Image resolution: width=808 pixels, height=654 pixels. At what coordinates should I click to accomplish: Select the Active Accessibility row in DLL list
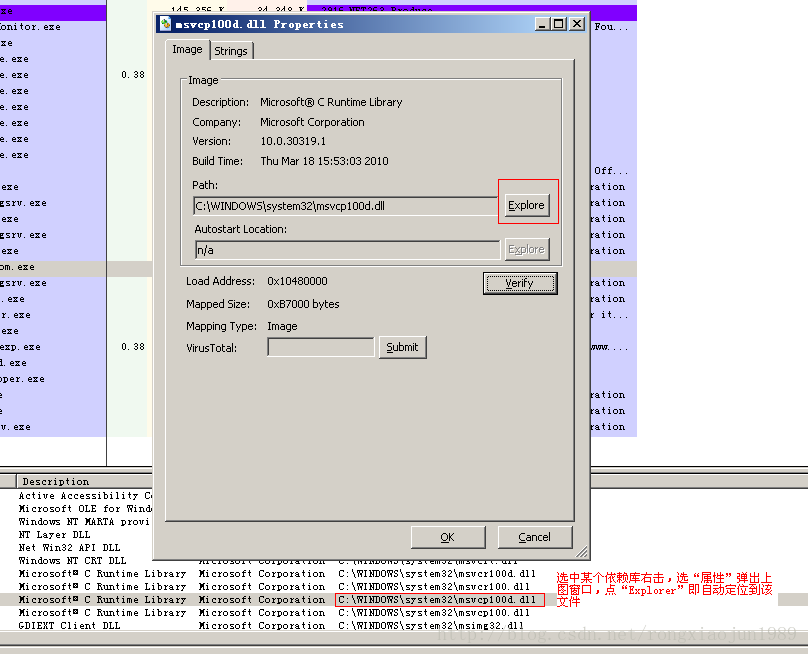point(86,495)
